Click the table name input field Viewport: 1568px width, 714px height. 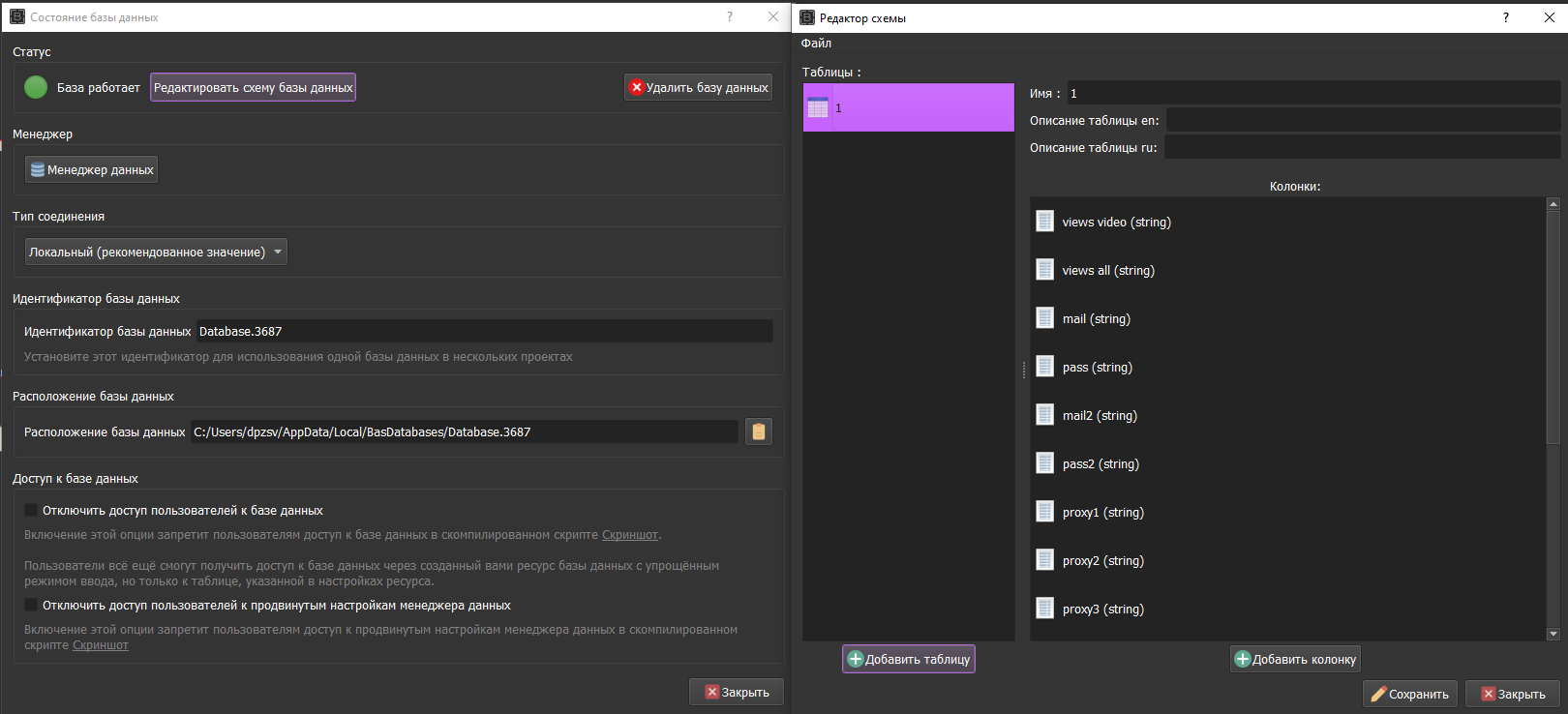(1312, 93)
